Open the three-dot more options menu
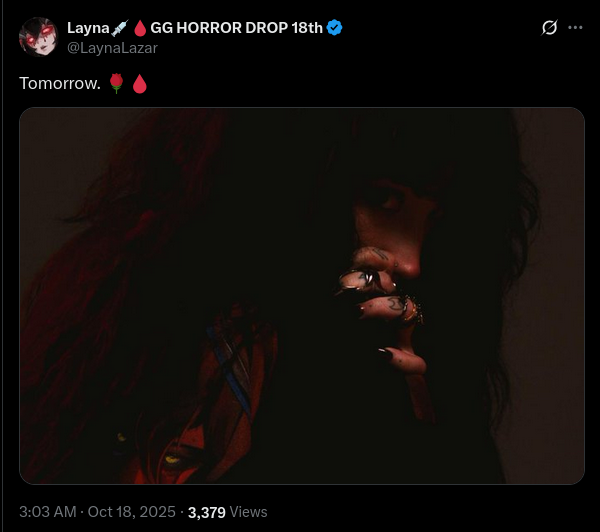600x532 pixels. coord(575,28)
